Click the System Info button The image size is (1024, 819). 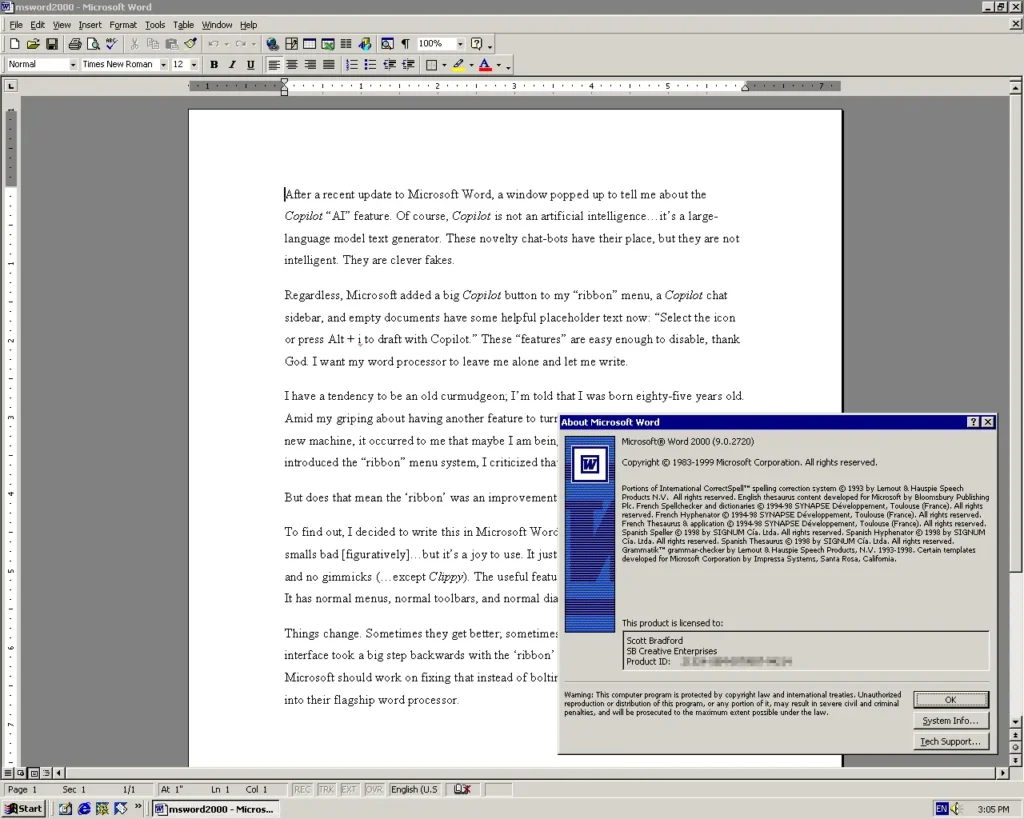pos(950,720)
